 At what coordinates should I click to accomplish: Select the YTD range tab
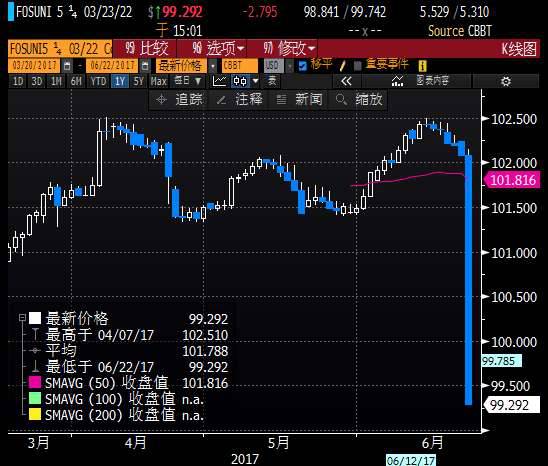point(98,81)
